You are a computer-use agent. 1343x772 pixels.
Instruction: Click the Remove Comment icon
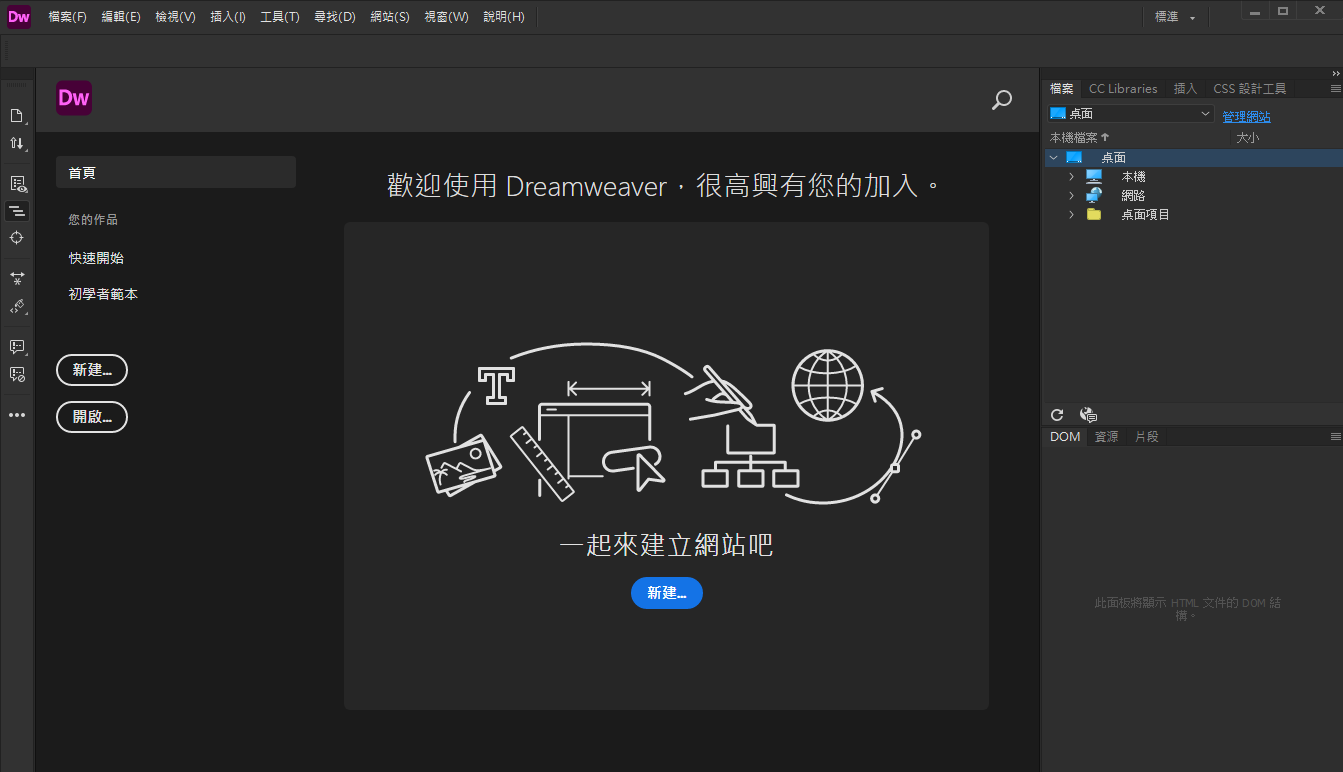(x=17, y=374)
